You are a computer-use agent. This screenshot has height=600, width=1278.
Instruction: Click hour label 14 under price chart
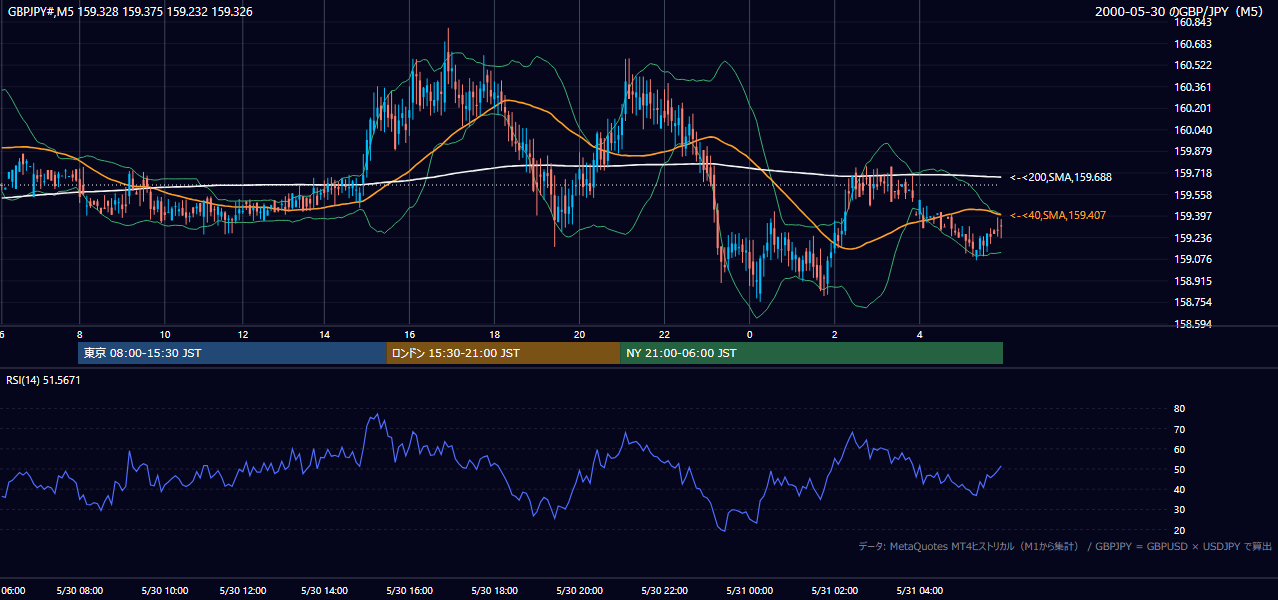click(x=324, y=334)
